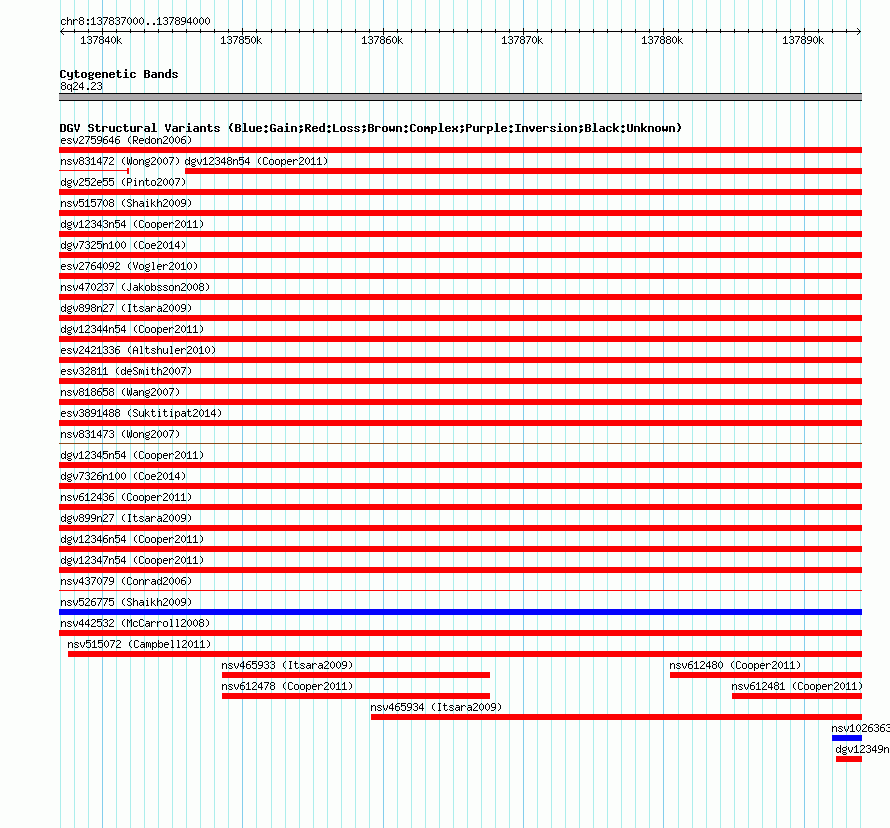The image size is (890, 828).
Task: Select nsv442532 (McCarroll2008) label
Action: [135, 623]
